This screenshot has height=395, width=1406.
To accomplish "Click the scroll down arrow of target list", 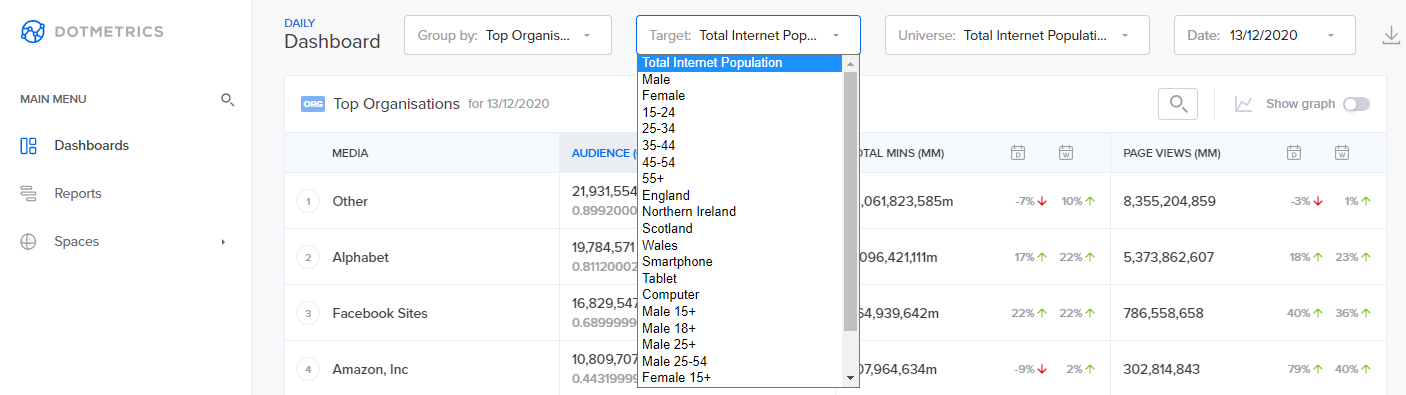I will coord(851,378).
